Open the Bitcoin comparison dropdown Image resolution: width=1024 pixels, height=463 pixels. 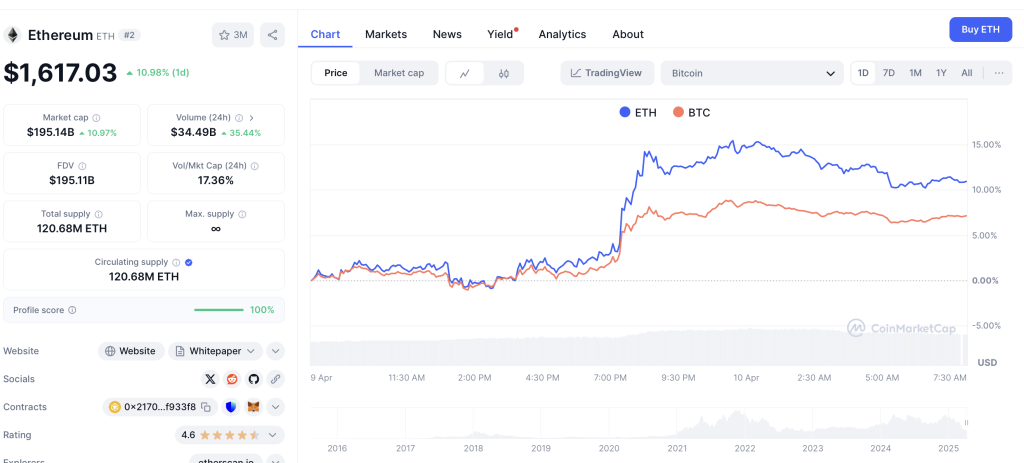pyautogui.click(x=752, y=73)
